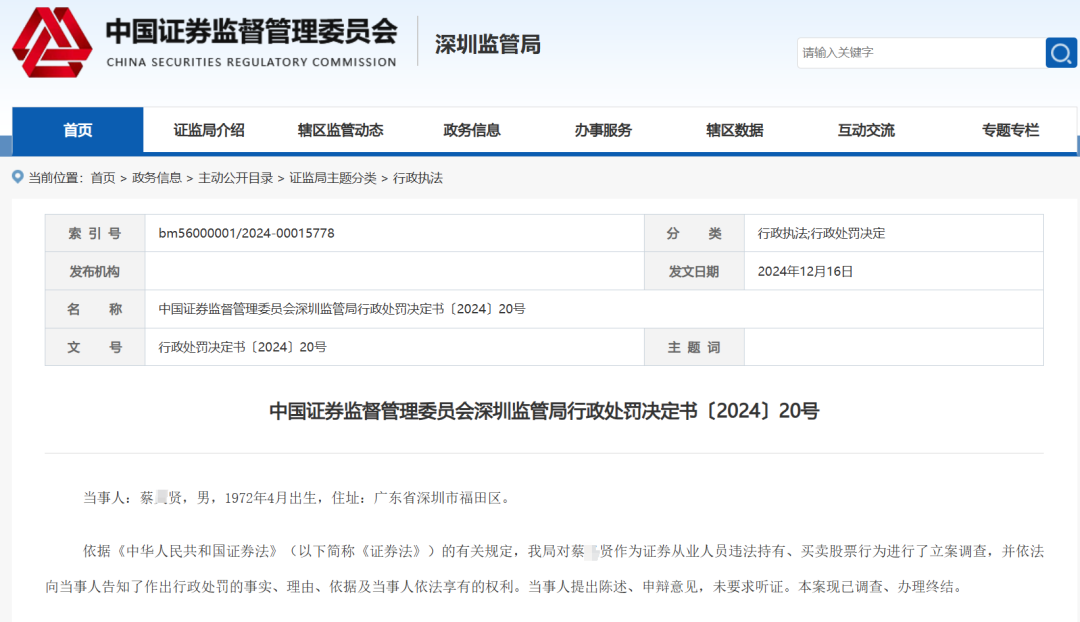Click the blue location pin icon
1080x622 pixels.
(x=17, y=177)
